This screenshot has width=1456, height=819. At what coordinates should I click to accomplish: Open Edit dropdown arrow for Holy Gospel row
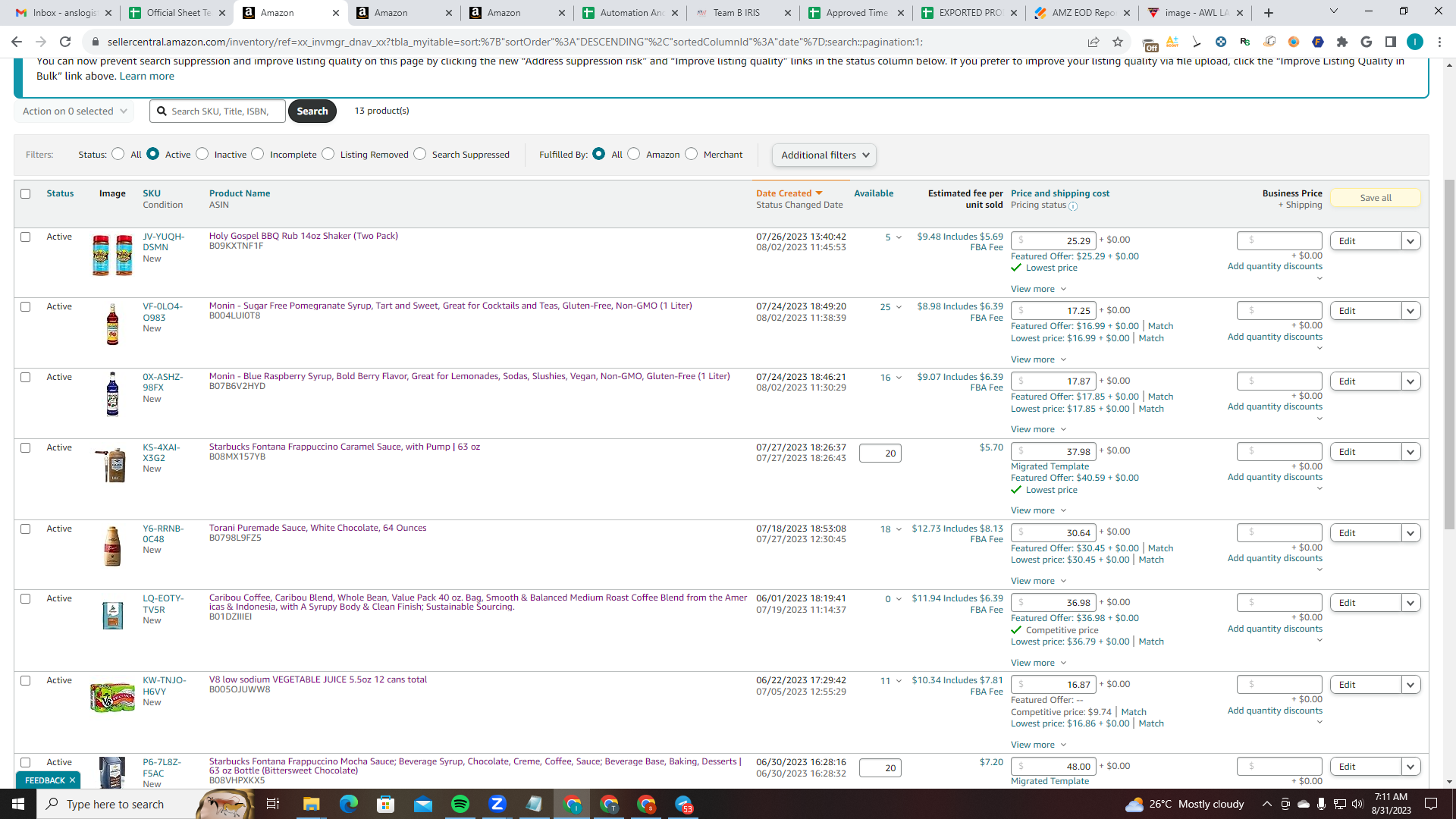click(x=1410, y=241)
